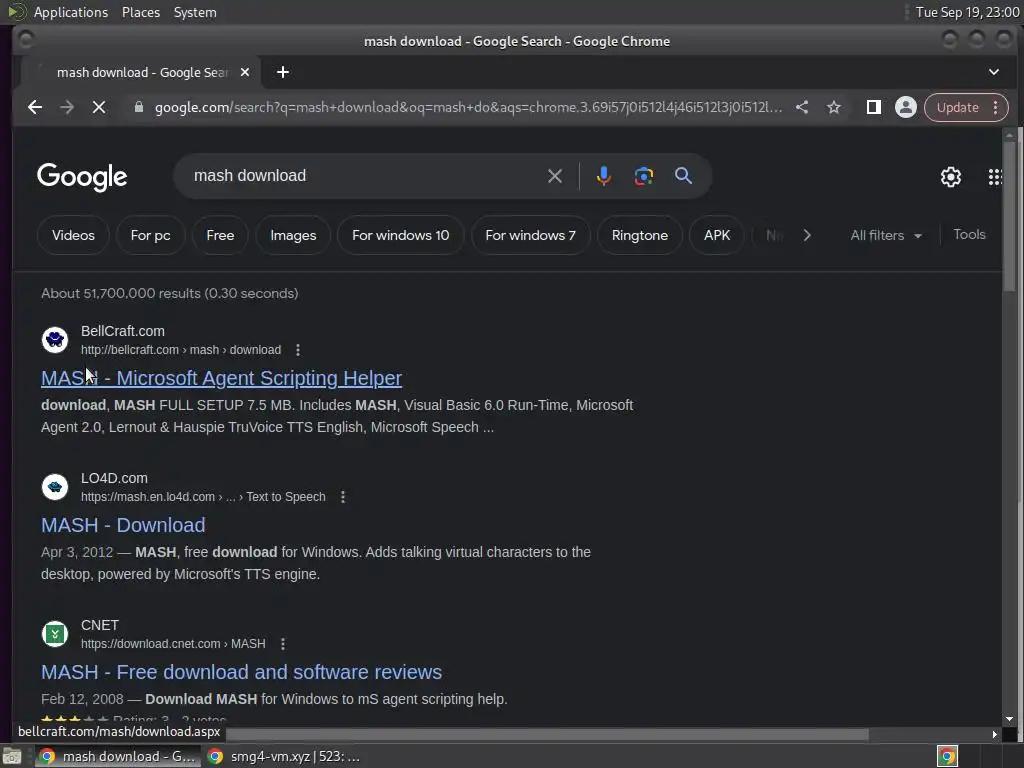Open the Chrome side panel icon
This screenshot has height=768, width=1024.
point(873,107)
